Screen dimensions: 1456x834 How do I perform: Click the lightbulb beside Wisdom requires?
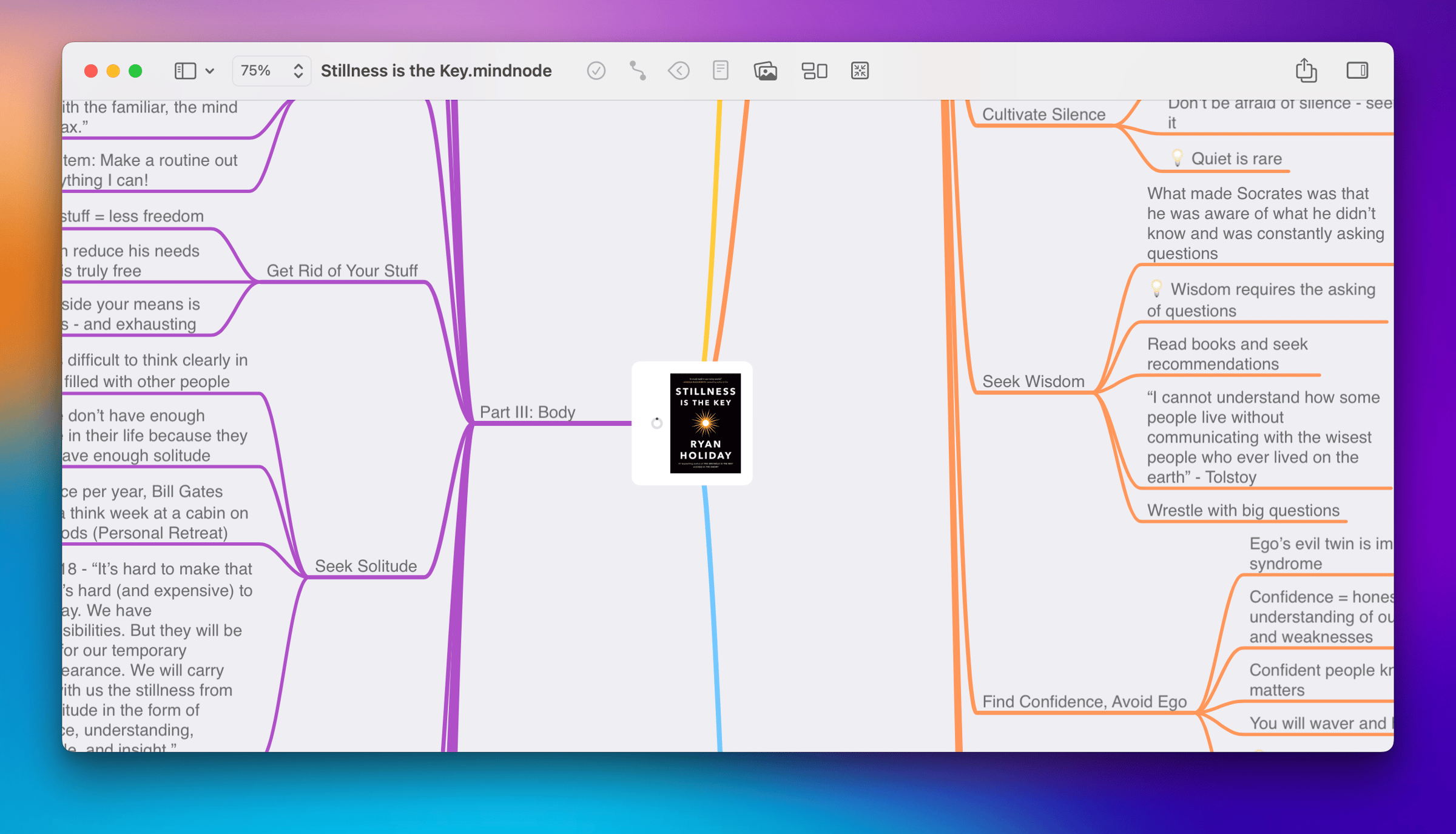[x=1156, y=289]
